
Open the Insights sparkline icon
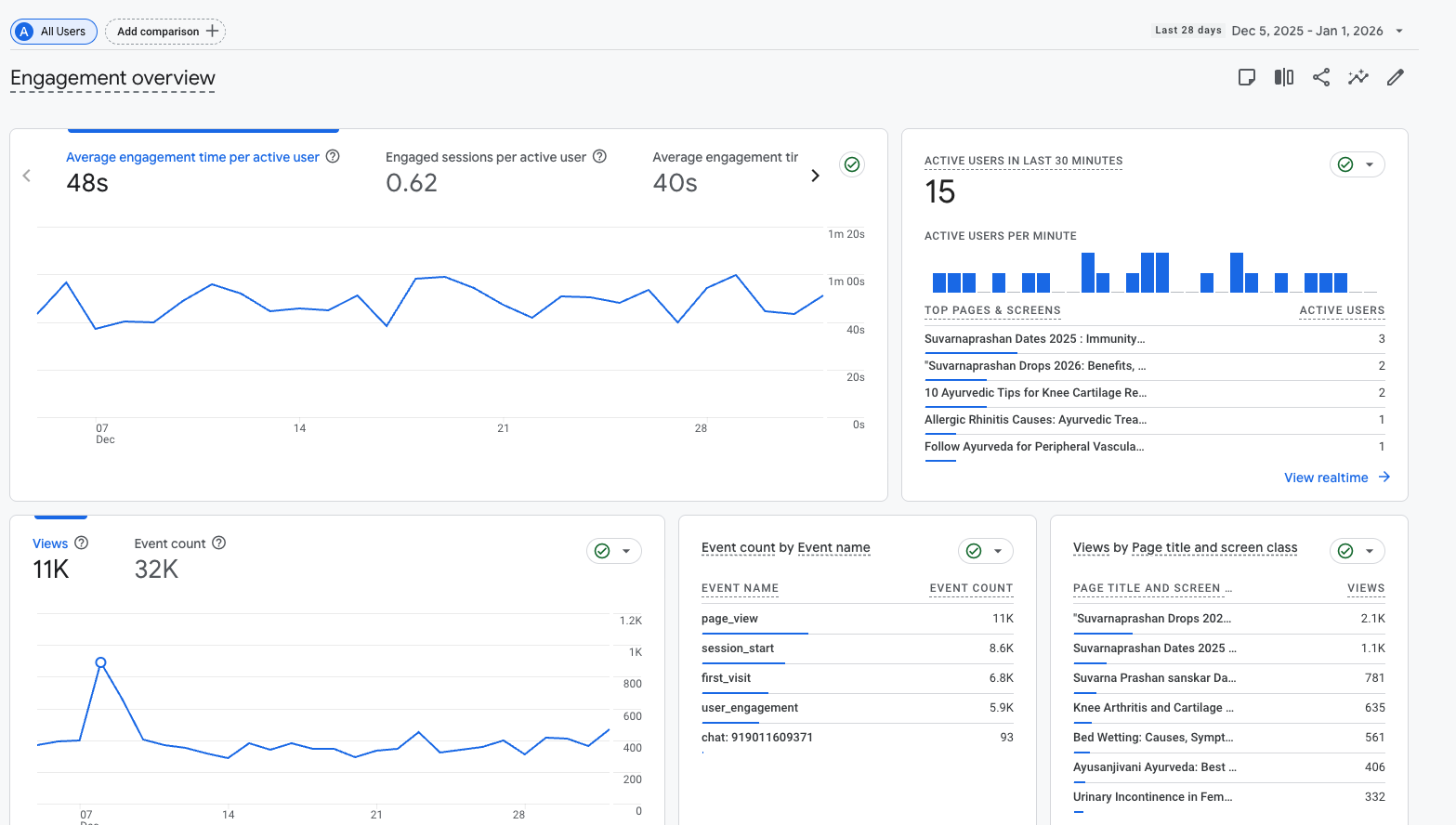tap(1358, 77)
